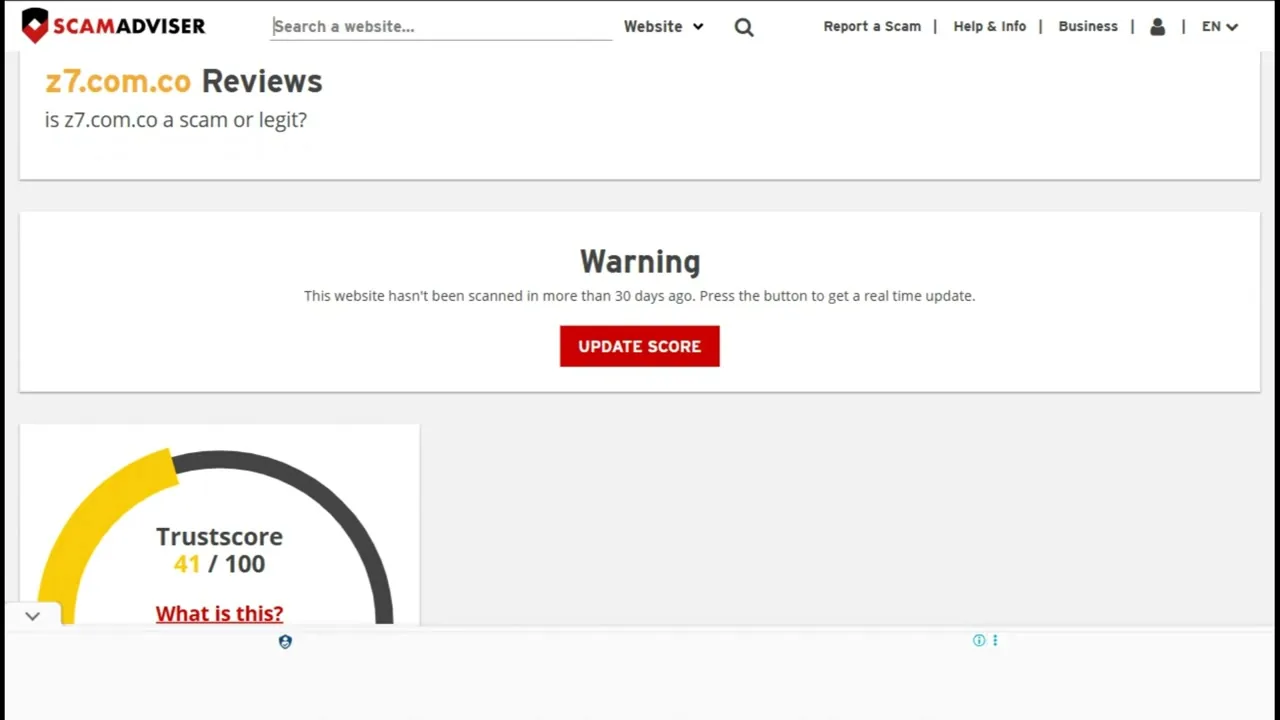Click the Trustscore gauge arc
Image resolution: width=1280 pixels, height=720 pixels.
click(x=218, y=535)
